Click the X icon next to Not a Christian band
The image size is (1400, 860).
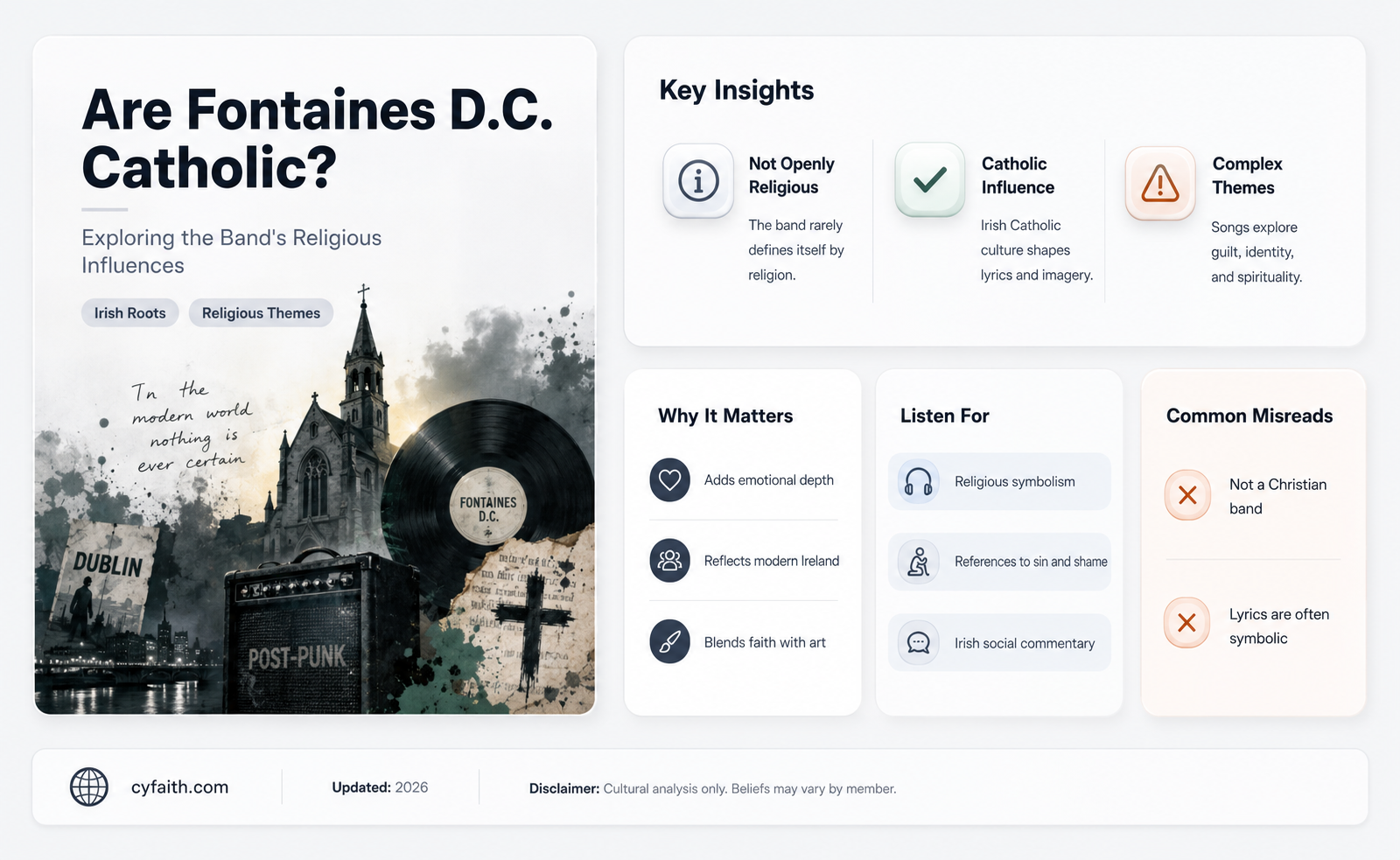(x=1187, y=495)
